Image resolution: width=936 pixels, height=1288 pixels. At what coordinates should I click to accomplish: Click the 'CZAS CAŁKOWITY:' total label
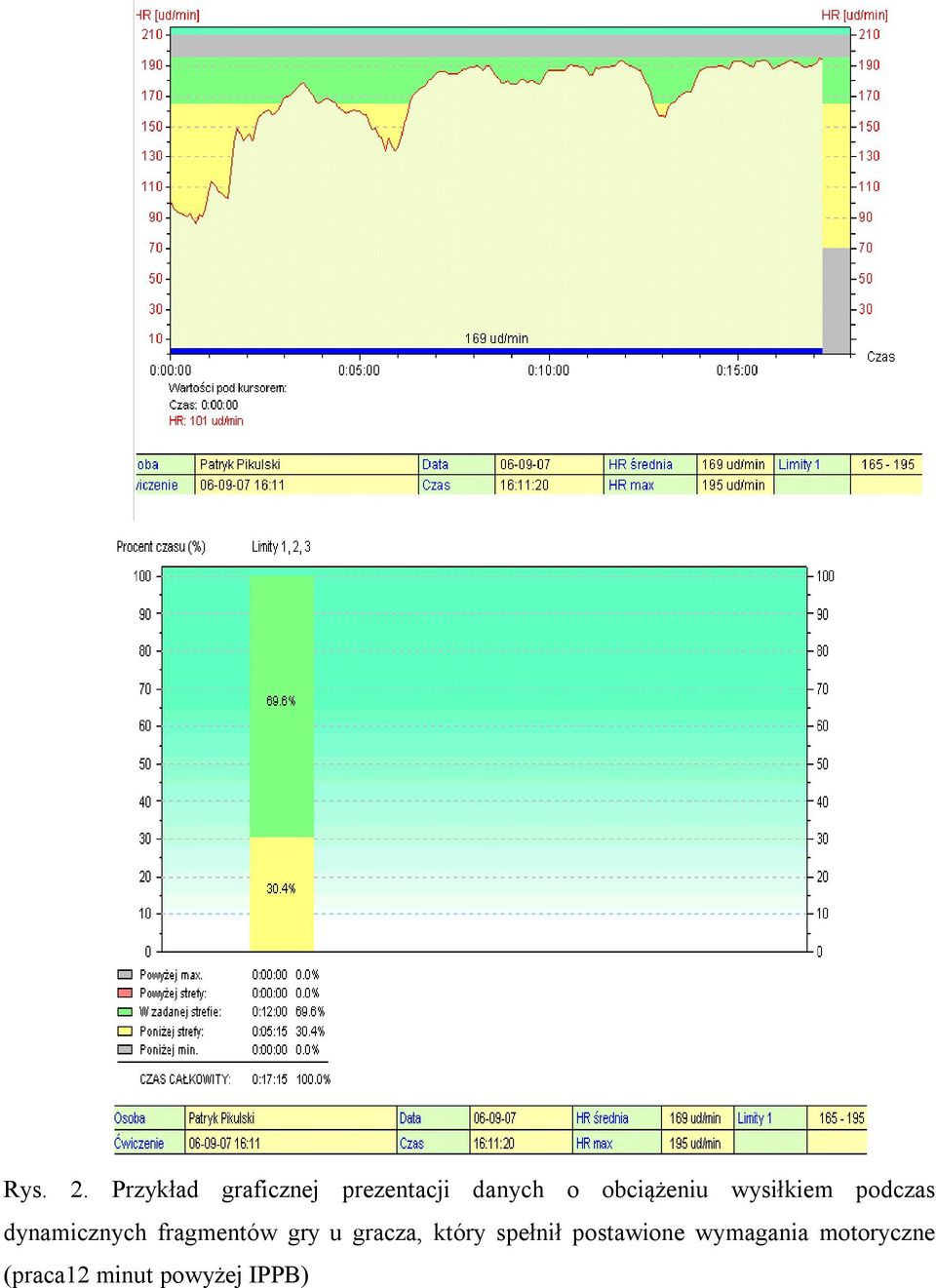(x=185, y=1079)
